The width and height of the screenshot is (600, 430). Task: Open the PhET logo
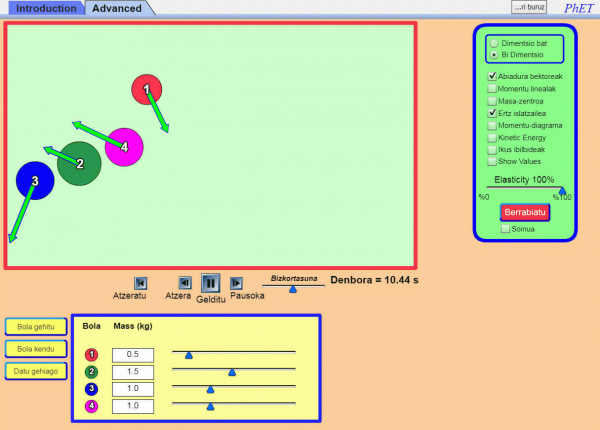pos(578,8)
